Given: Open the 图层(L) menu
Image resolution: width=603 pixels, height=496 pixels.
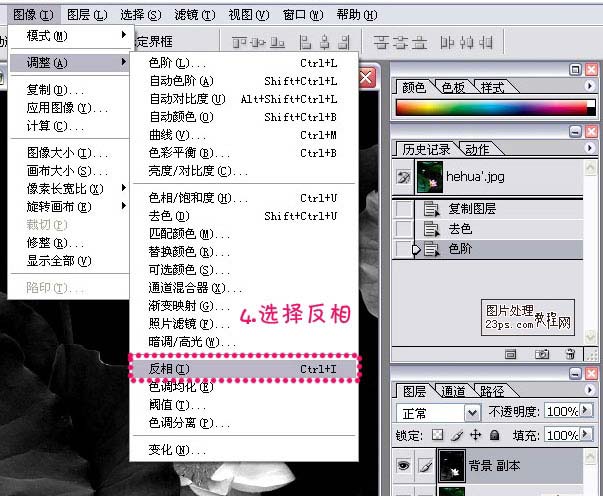Looking at the screenshot, I should (87, 15).
